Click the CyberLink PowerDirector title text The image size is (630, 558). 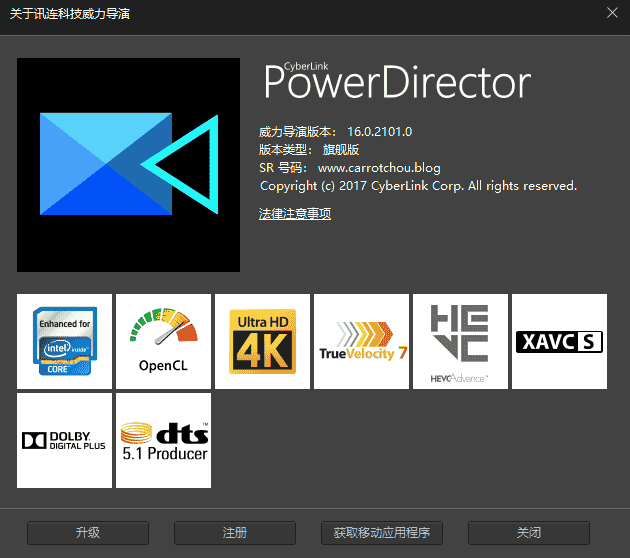pos(396,83)
